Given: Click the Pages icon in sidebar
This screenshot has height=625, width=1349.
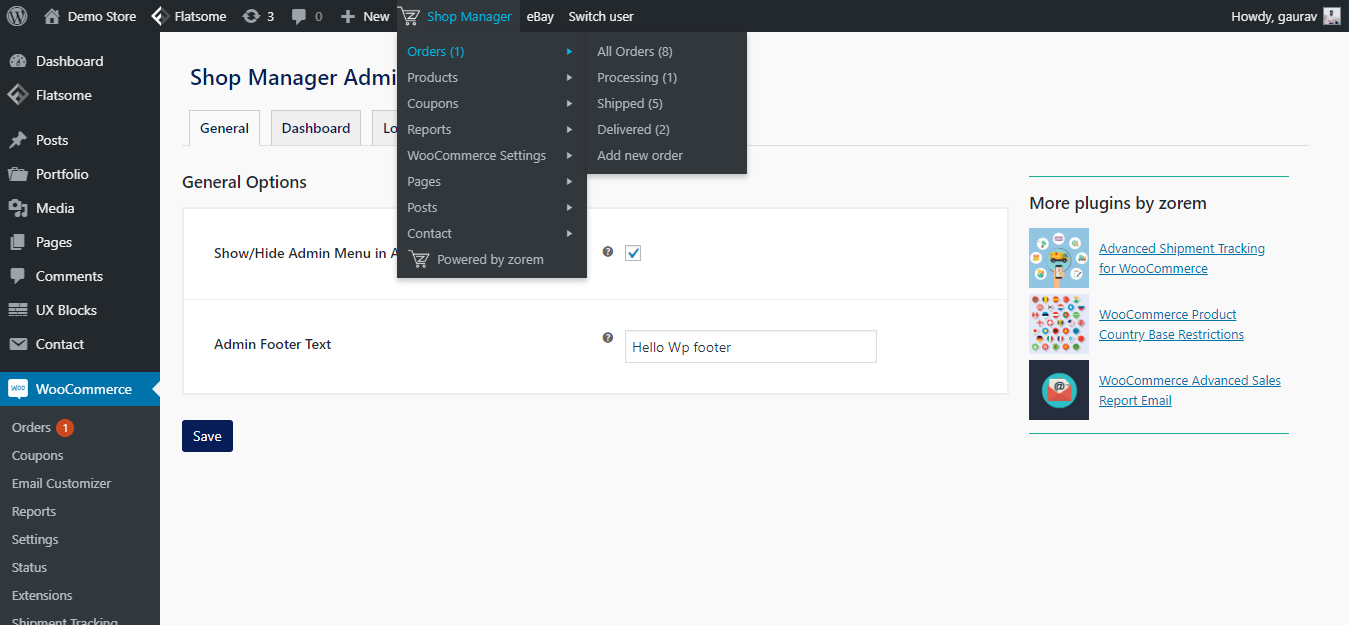Looking at the screenshot, I should tap(18, 242).
